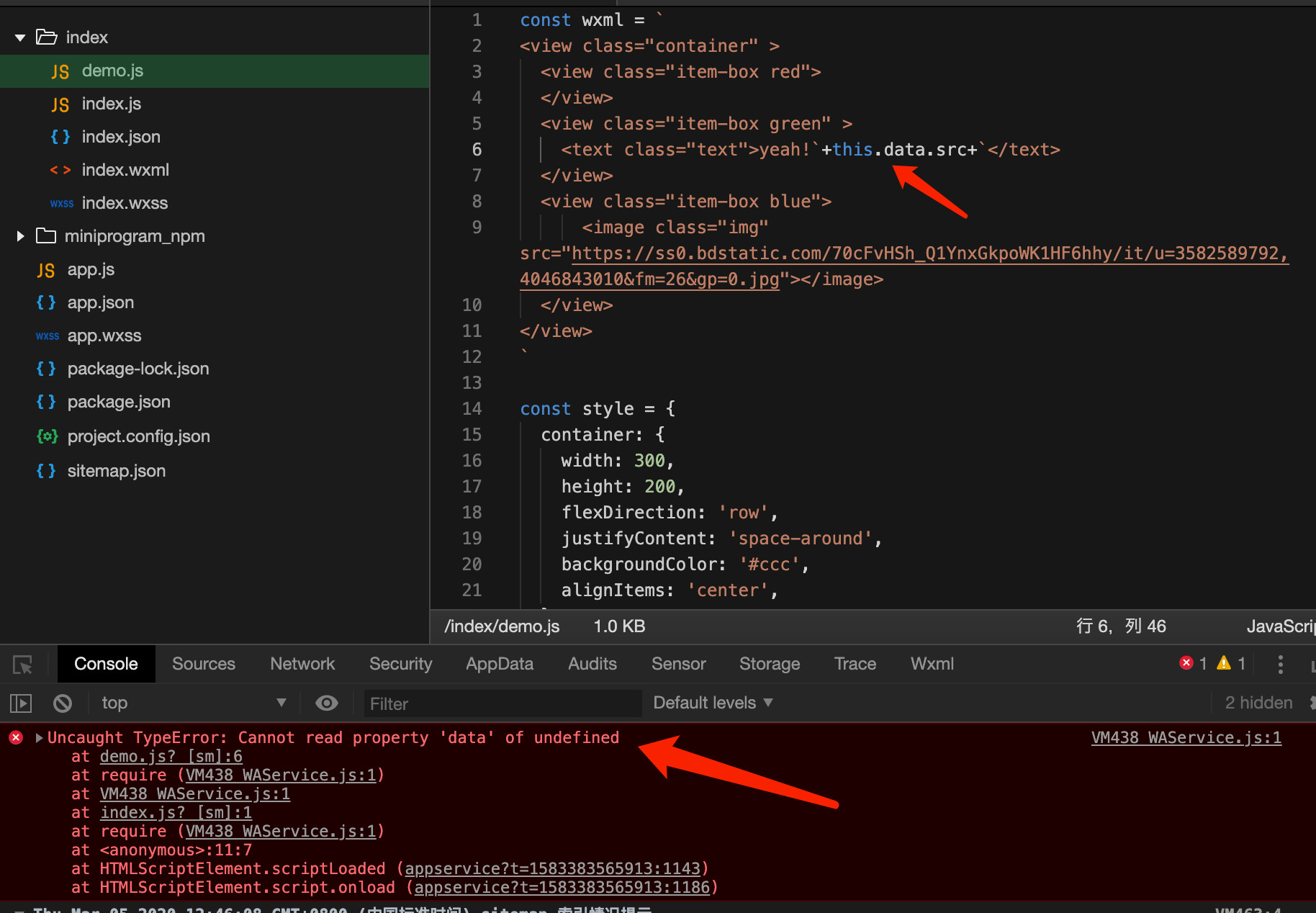Click the /index/demo.js path in status bar
Screen dimensions: 1316x913
(x=502, y=626)
